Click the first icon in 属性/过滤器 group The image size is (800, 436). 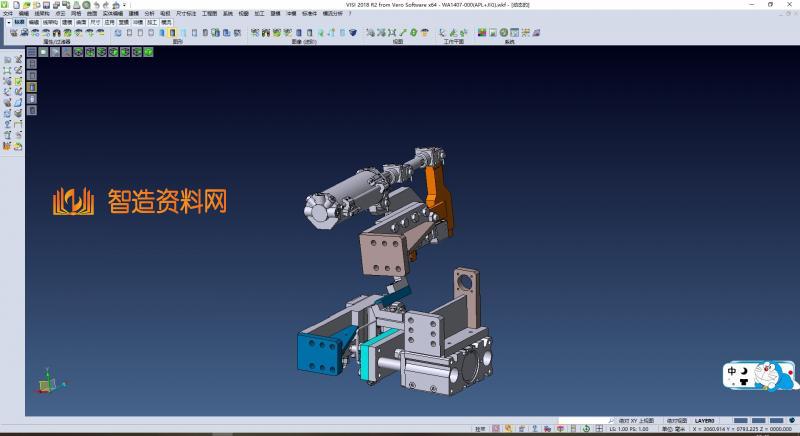point(13,33)
